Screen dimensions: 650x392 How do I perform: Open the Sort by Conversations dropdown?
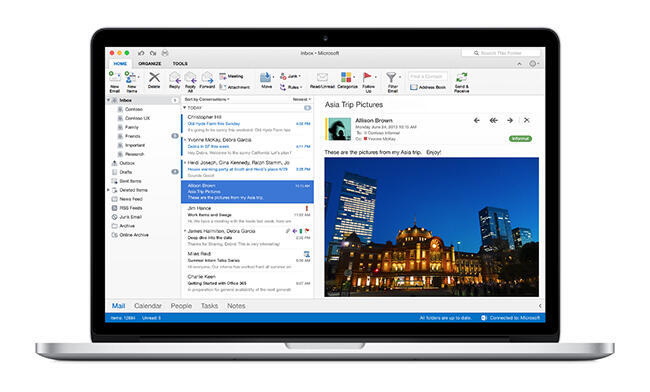click(x=207, y=99)
